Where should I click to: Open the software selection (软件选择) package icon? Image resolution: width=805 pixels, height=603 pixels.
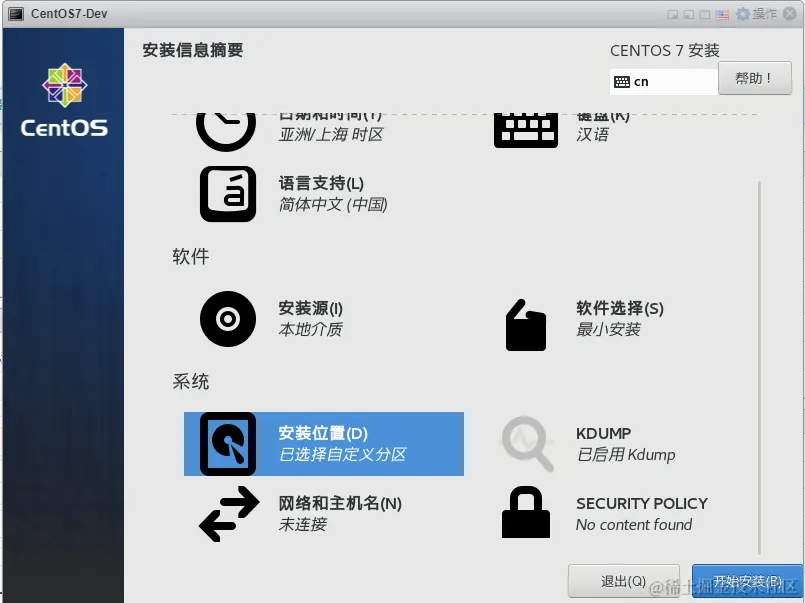click(526, 325)
